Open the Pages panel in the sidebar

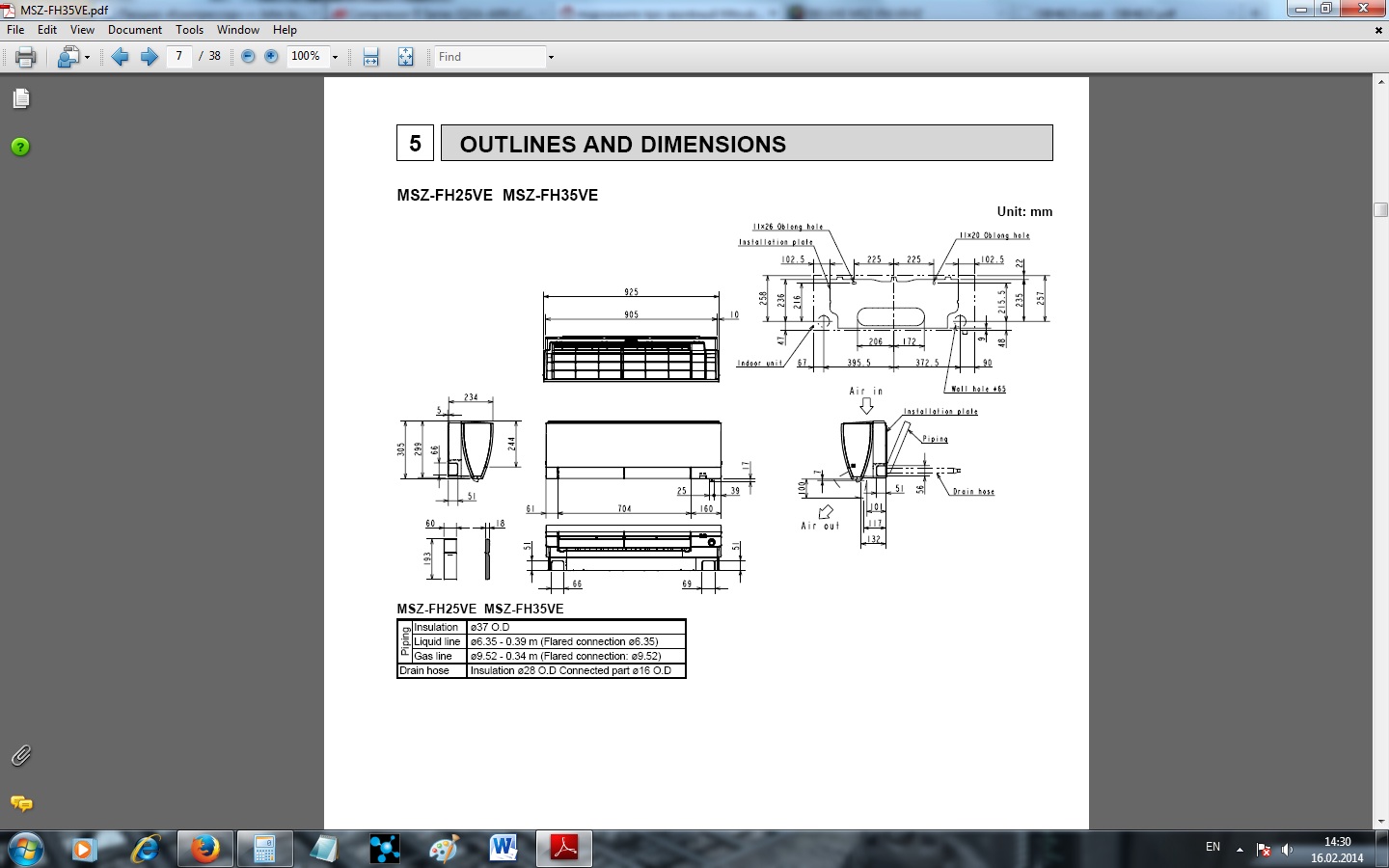[21, 98]
